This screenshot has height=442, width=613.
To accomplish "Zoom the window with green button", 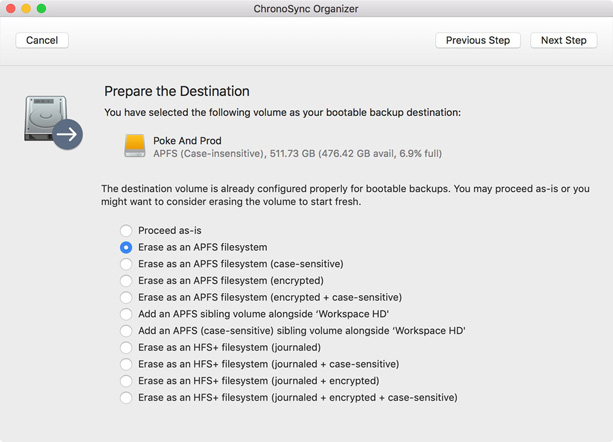I will (x=41, y=8).
